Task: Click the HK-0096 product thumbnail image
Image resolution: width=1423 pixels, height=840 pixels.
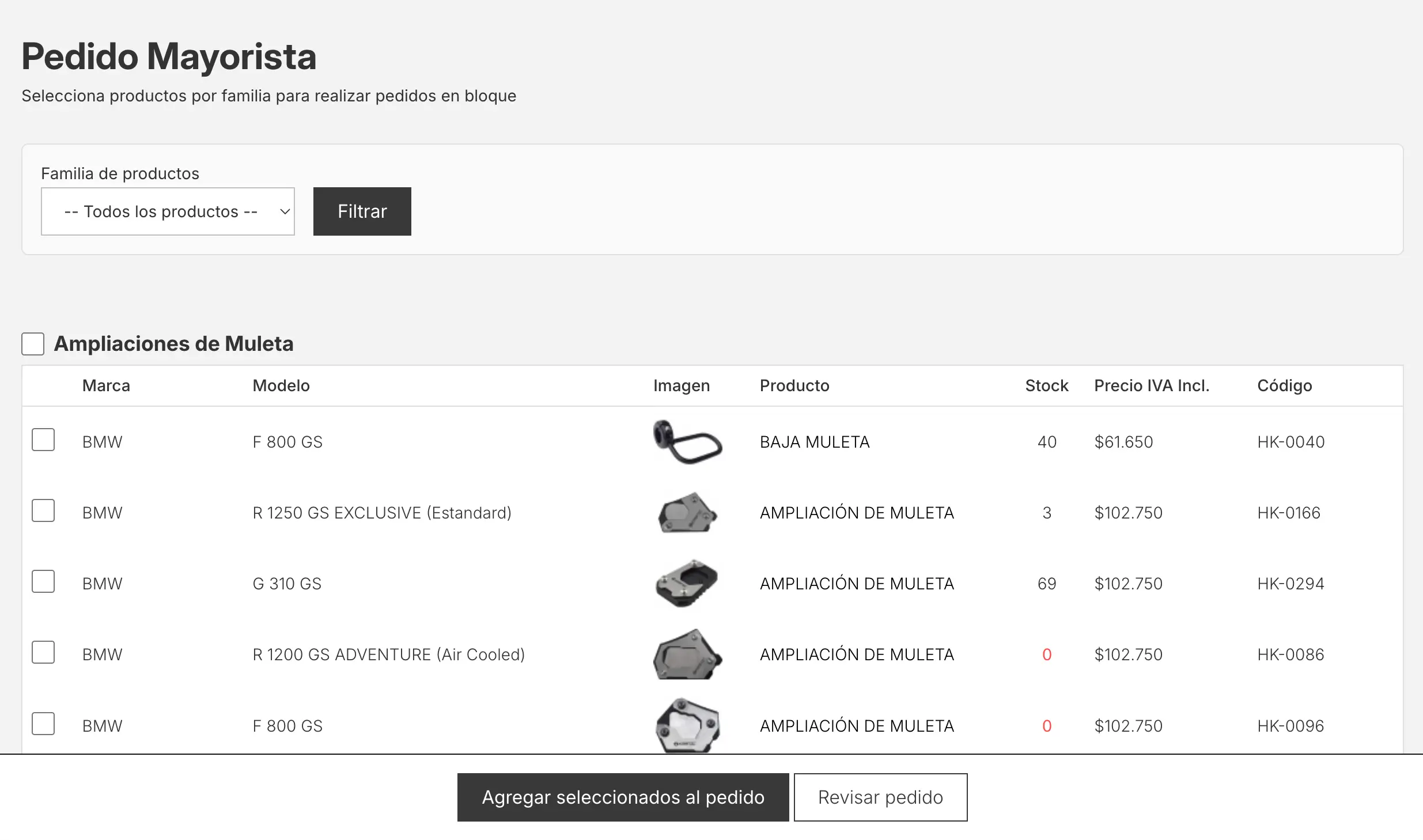Action: coord(687,725)
